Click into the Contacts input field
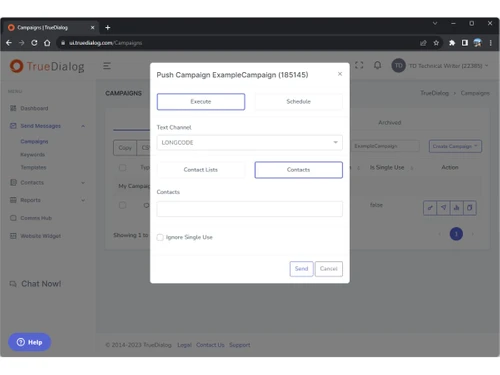 [250, 209]
